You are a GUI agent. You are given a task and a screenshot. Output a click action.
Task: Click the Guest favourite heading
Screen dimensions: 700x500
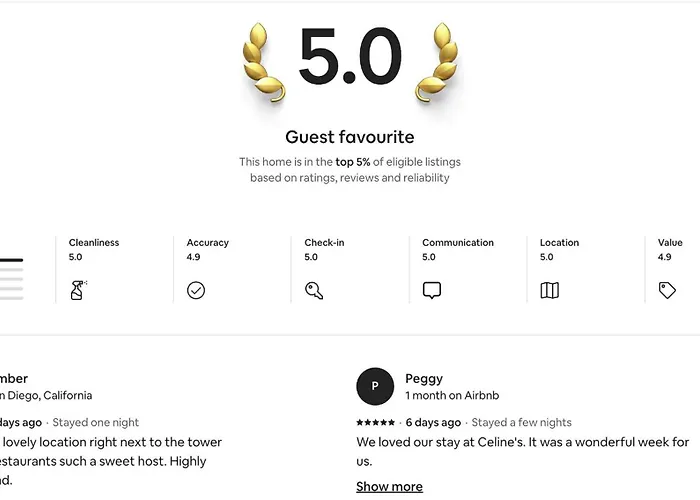point(350,137)
